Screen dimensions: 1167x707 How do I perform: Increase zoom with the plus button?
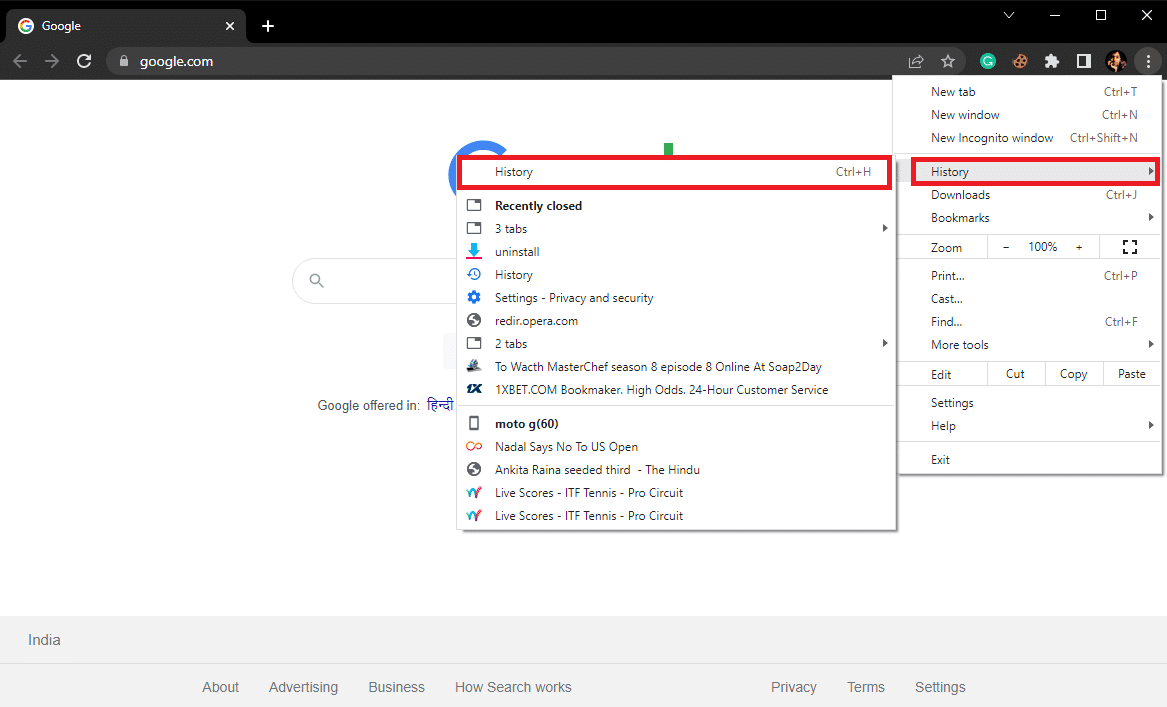(1078, 247)
